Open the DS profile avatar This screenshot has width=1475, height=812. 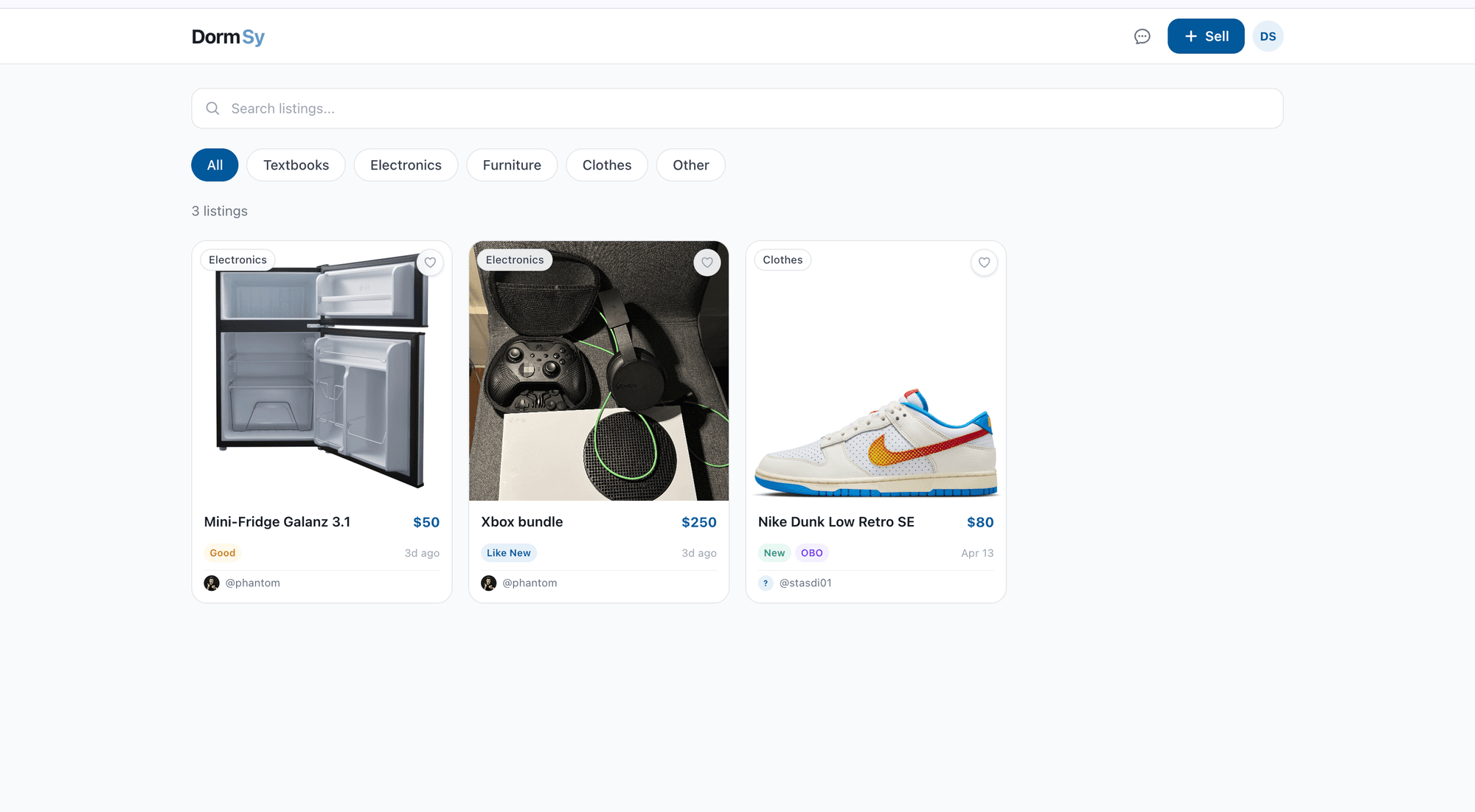click(1268, 36)
